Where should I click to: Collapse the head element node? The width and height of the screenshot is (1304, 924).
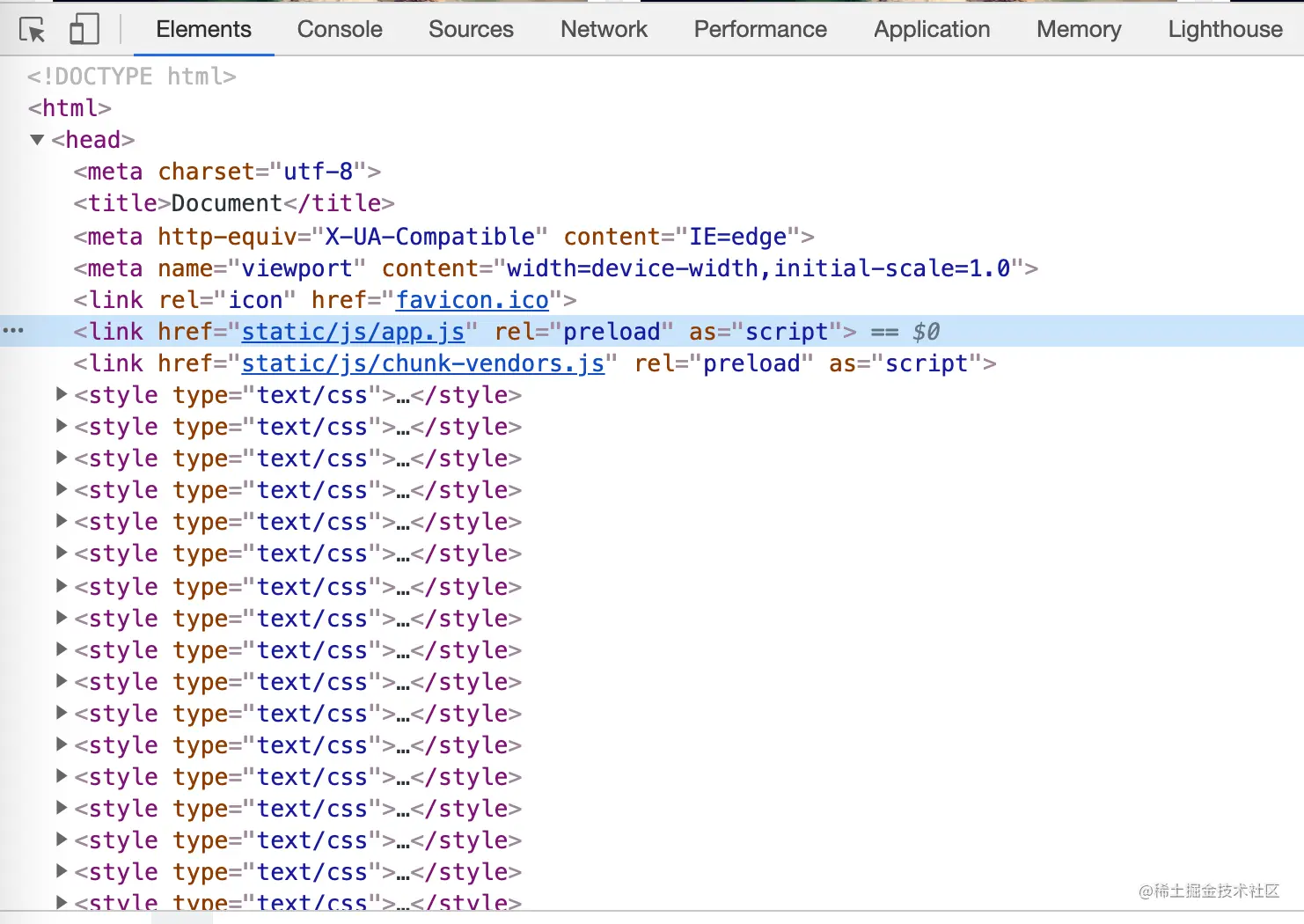37,140
